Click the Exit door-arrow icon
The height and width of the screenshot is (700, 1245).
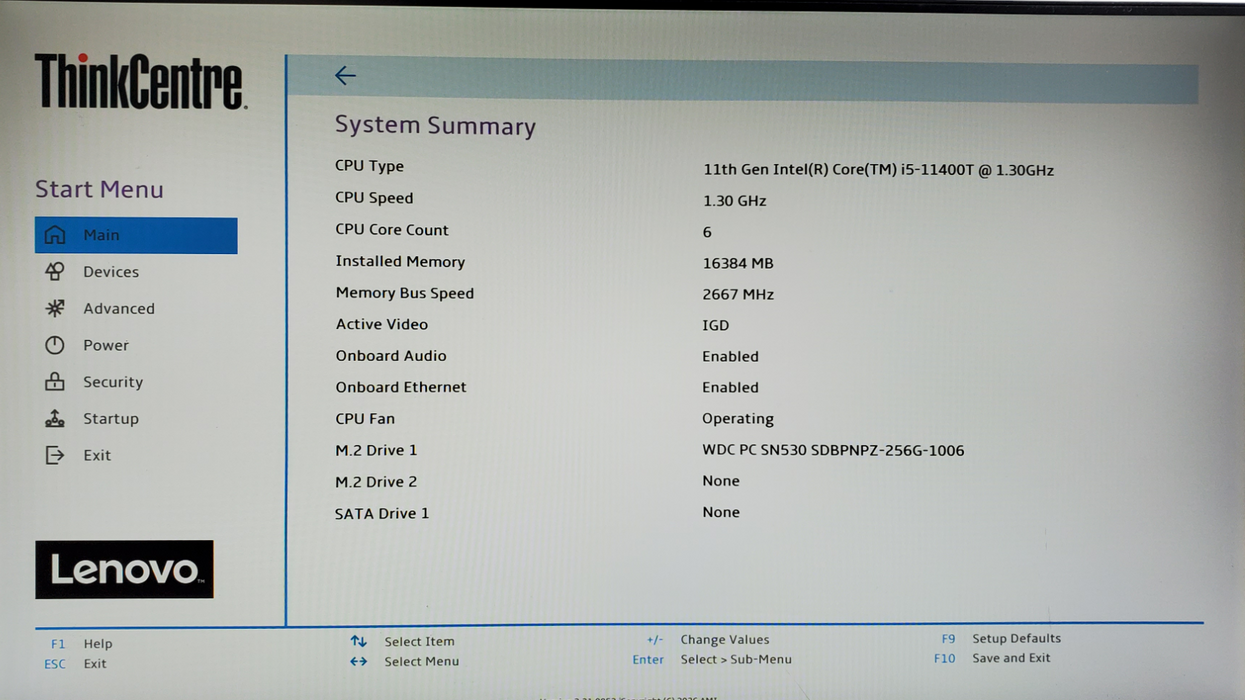[55, 455]
